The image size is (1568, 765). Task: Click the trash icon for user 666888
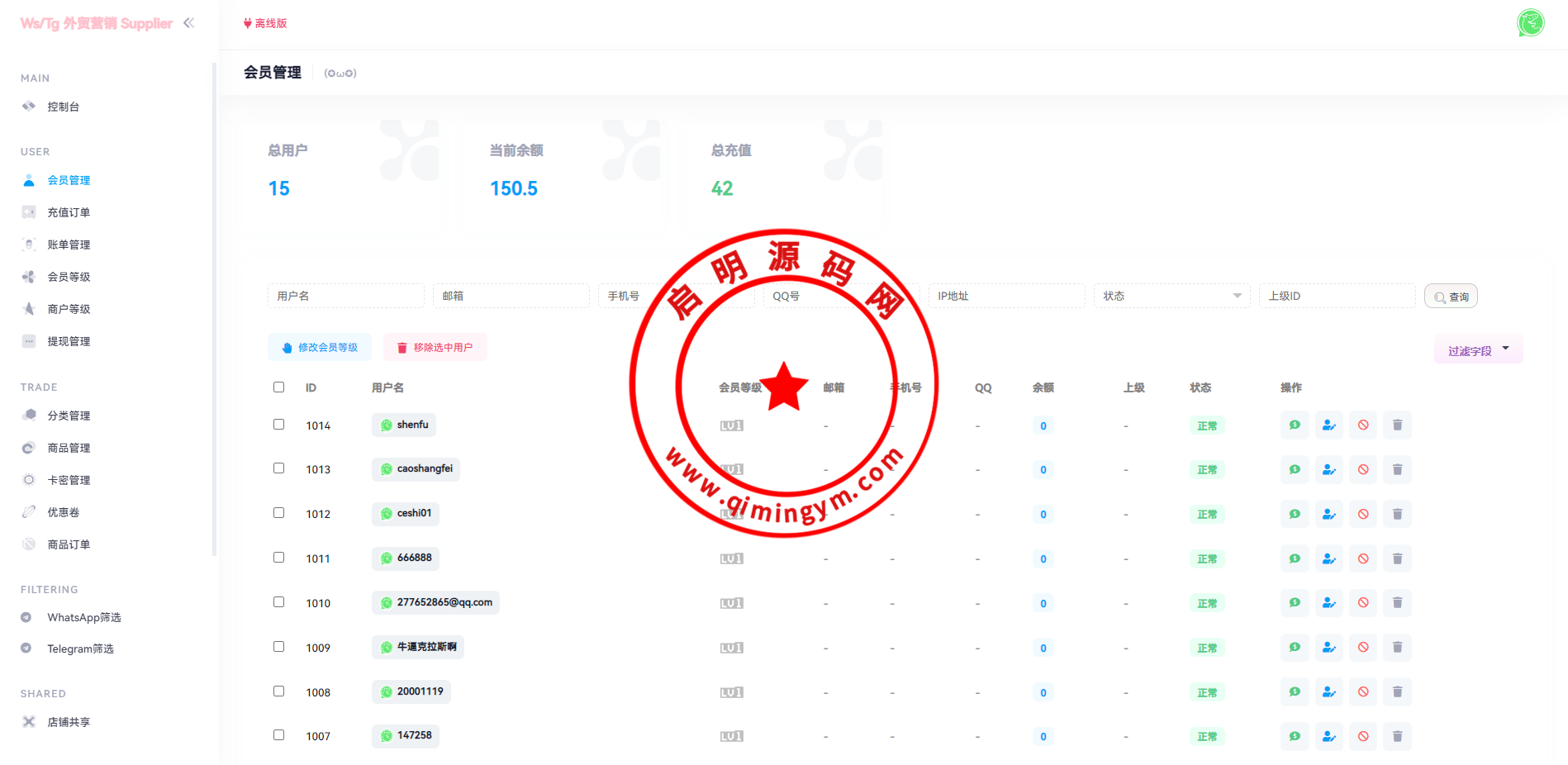click(x=1397, y=559)
